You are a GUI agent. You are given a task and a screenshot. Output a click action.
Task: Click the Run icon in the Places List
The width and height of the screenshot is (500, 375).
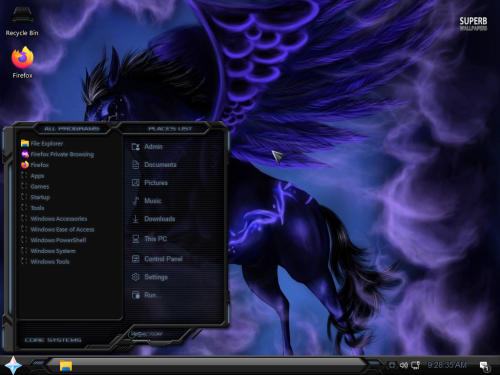click(136, 295)
